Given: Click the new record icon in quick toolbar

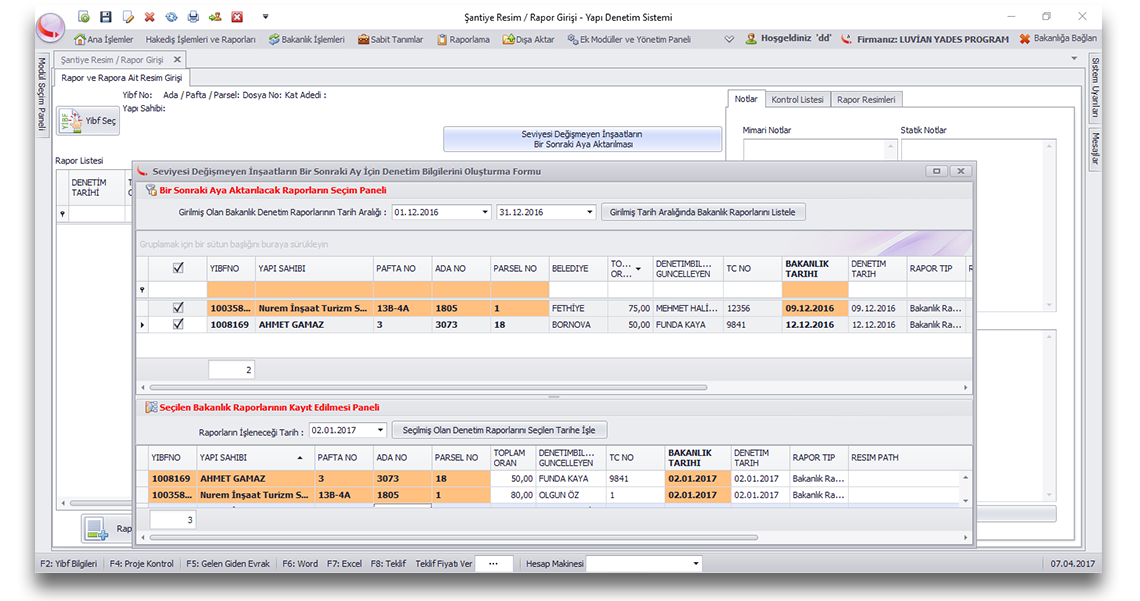Looking at the screenshot, I should coord(84,17).
